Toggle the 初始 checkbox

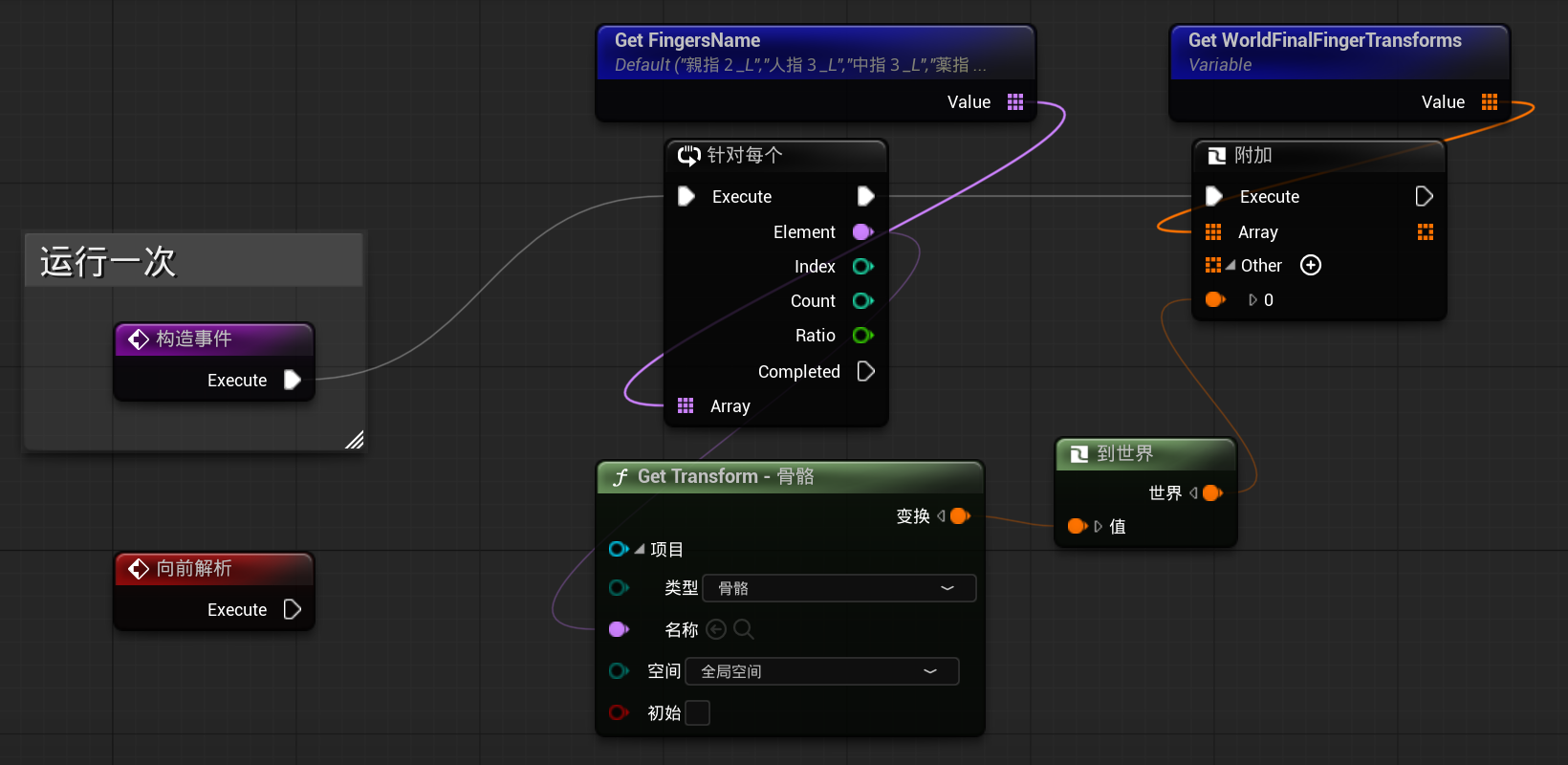pos(698,713)
